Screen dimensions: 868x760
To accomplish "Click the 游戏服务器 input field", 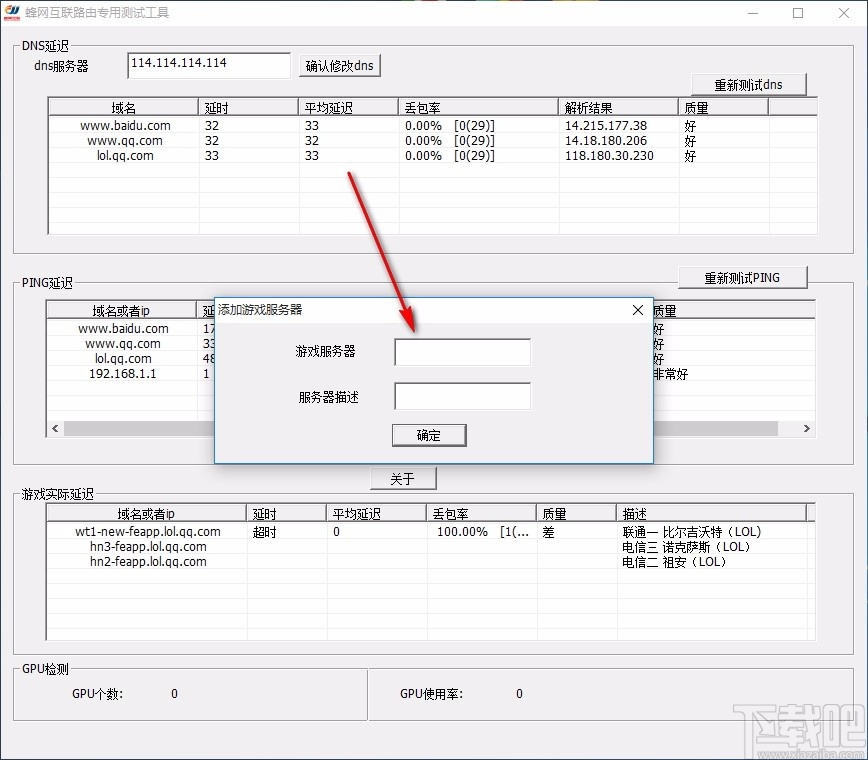I will point(462,352).
